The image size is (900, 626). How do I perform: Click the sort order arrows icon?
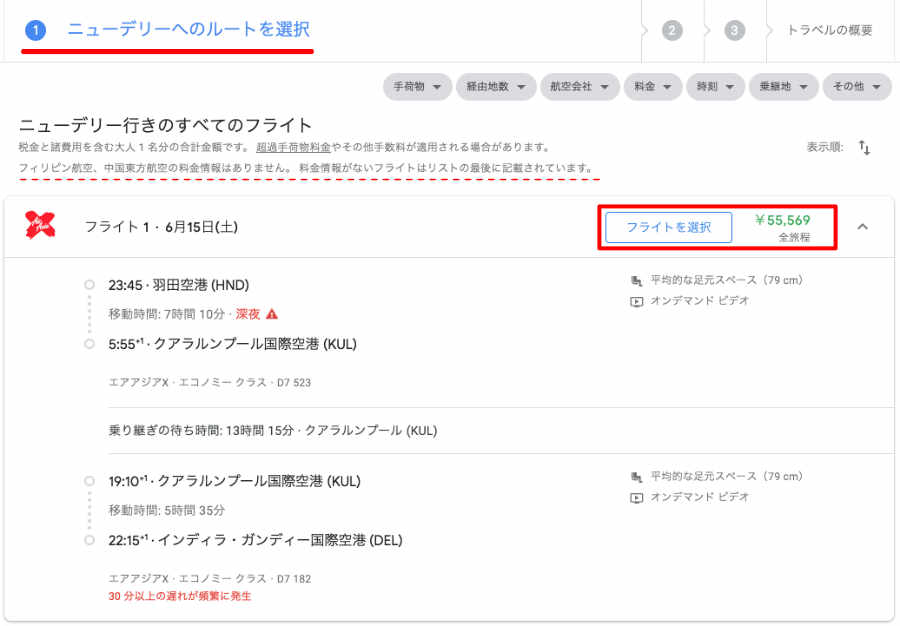point(864,148)
